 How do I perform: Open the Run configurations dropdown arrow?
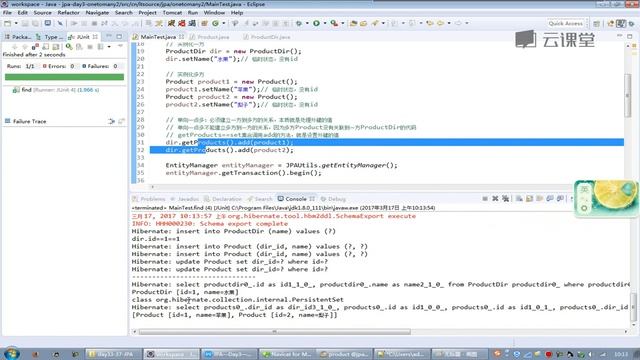pos(324,23)
